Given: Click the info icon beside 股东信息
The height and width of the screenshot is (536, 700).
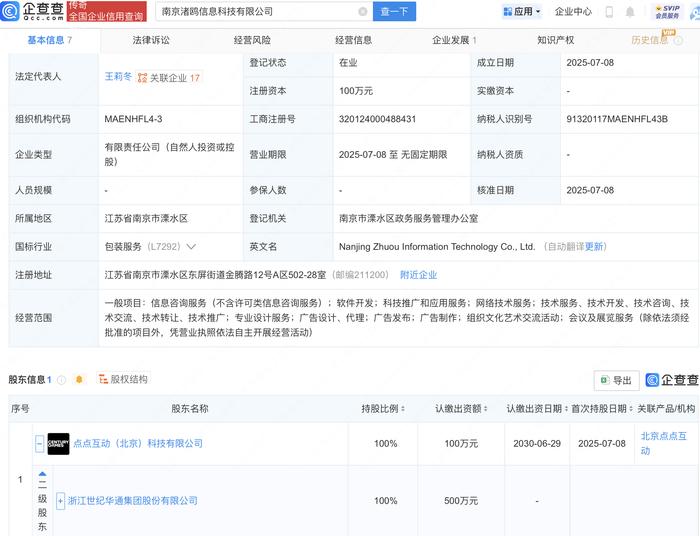Looking at the screenshot, I should 62,380.
